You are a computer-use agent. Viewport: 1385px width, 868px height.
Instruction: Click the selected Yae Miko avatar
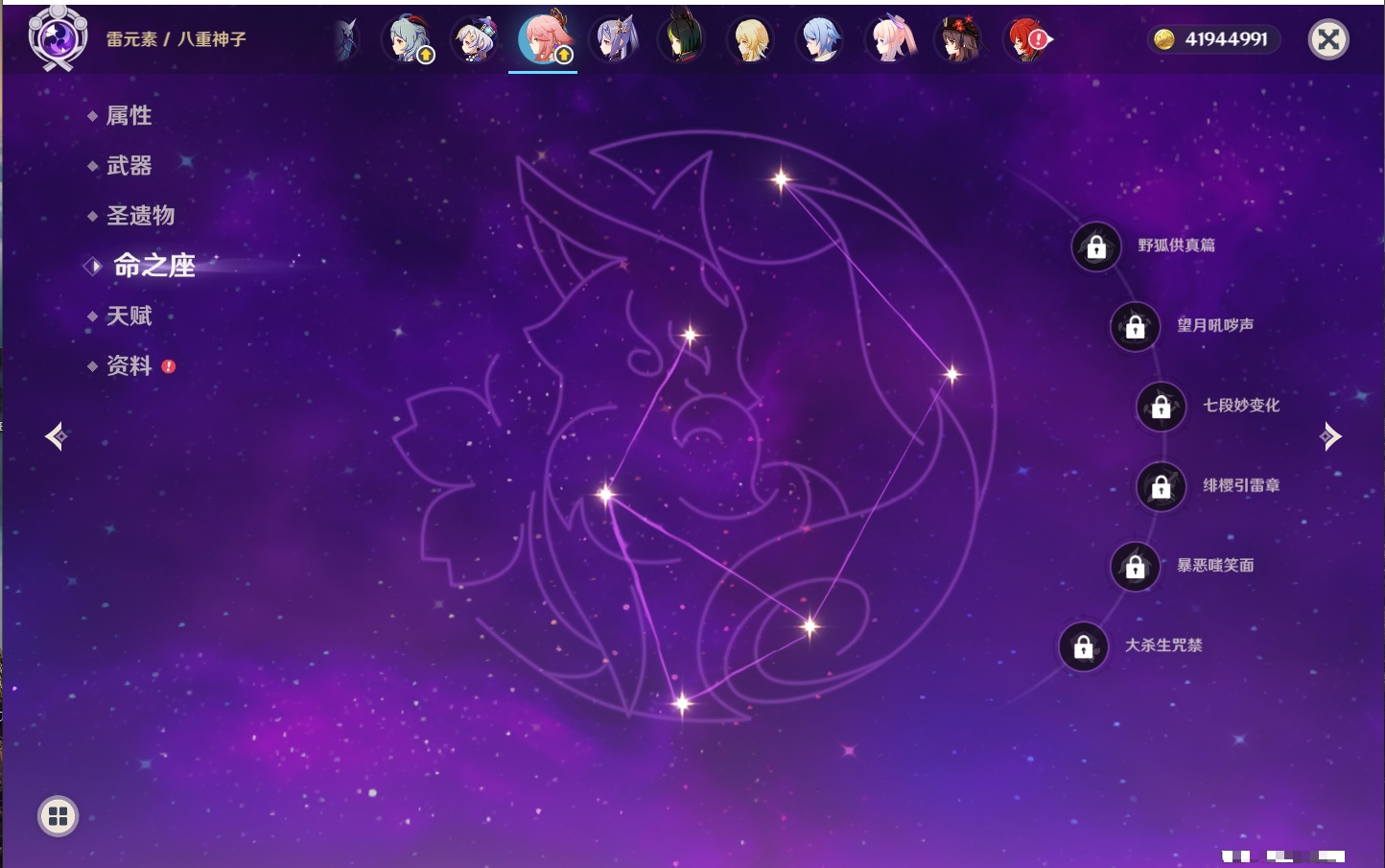544,39
